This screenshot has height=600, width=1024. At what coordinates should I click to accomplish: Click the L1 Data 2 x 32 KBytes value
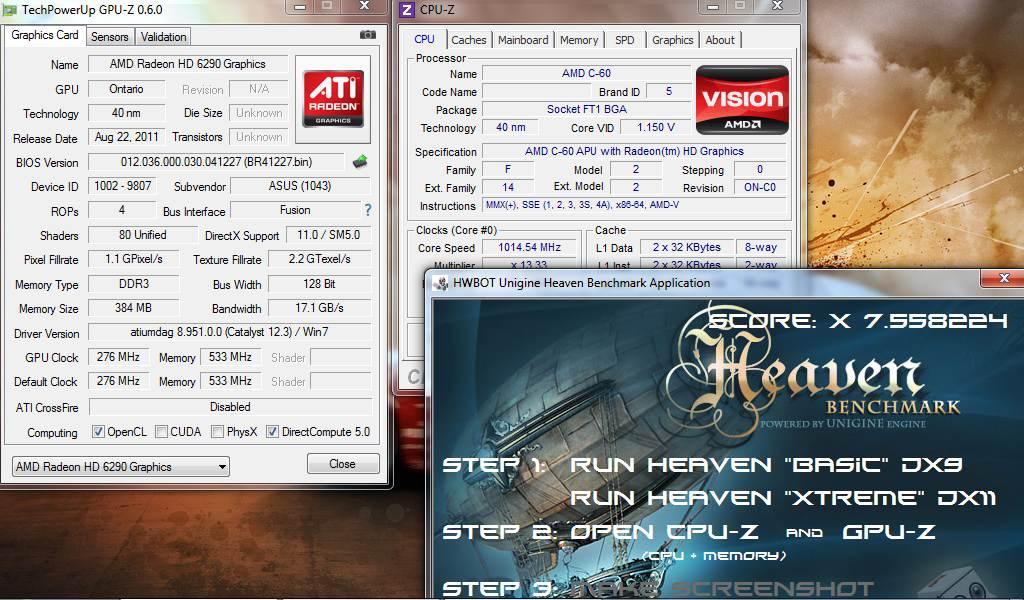coord(686,247)
